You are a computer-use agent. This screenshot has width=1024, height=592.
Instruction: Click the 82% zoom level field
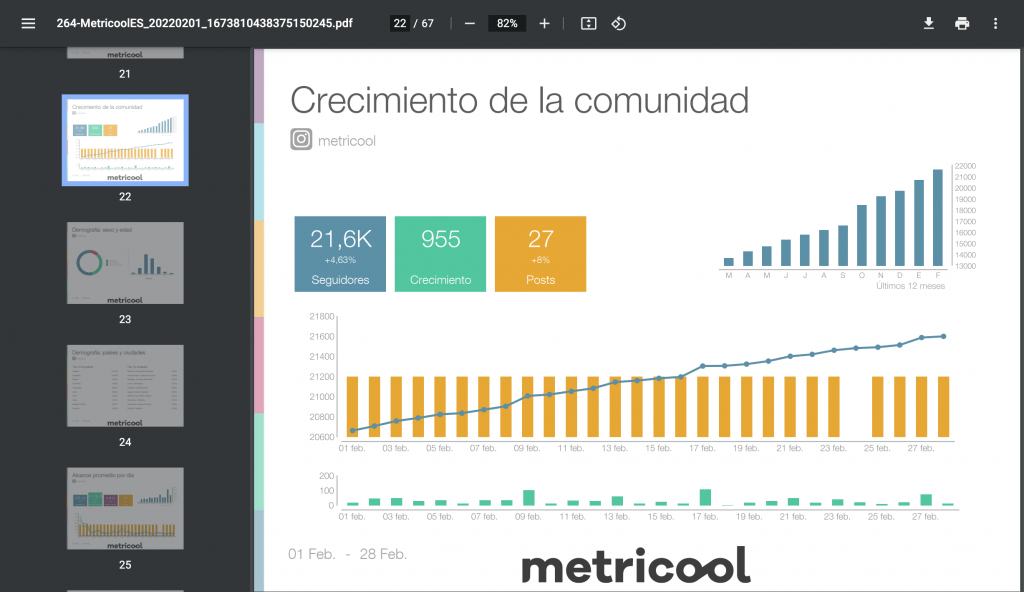point(507,24)
